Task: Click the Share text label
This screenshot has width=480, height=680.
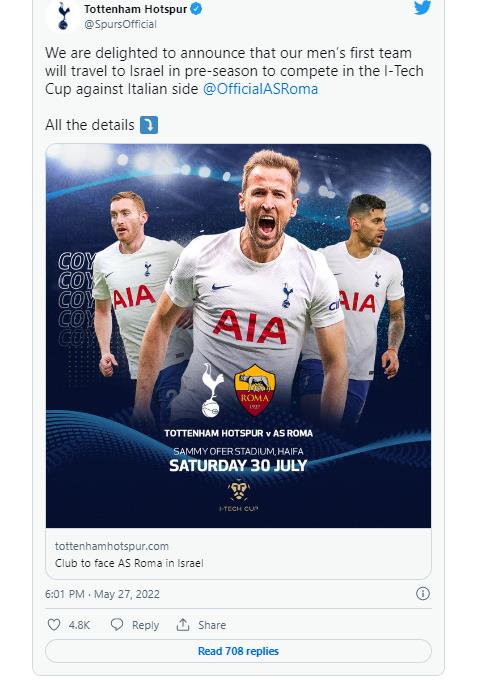Action: click(212, 625)
